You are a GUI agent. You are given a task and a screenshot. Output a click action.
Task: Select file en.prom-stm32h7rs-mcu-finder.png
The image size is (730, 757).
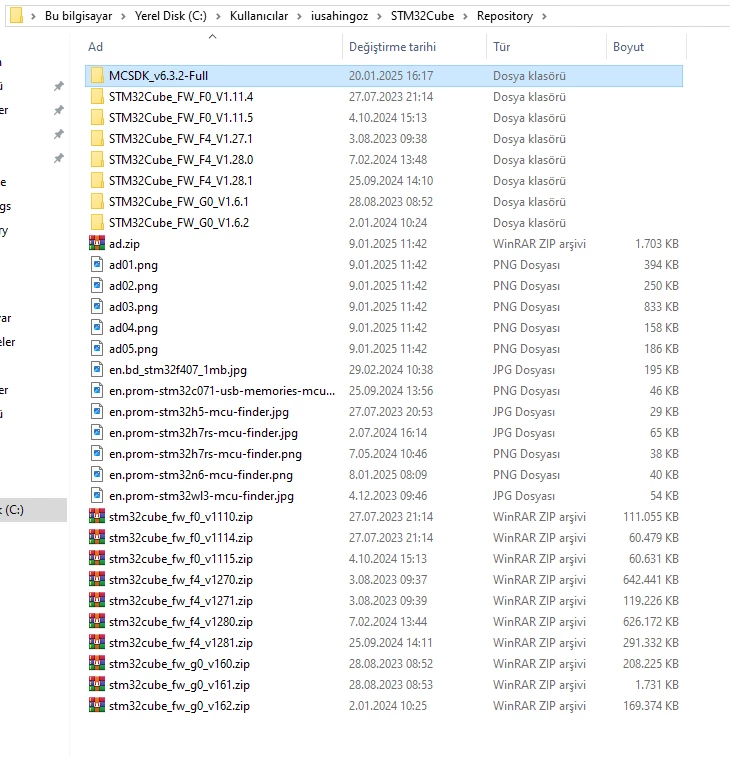coord(205,454)
